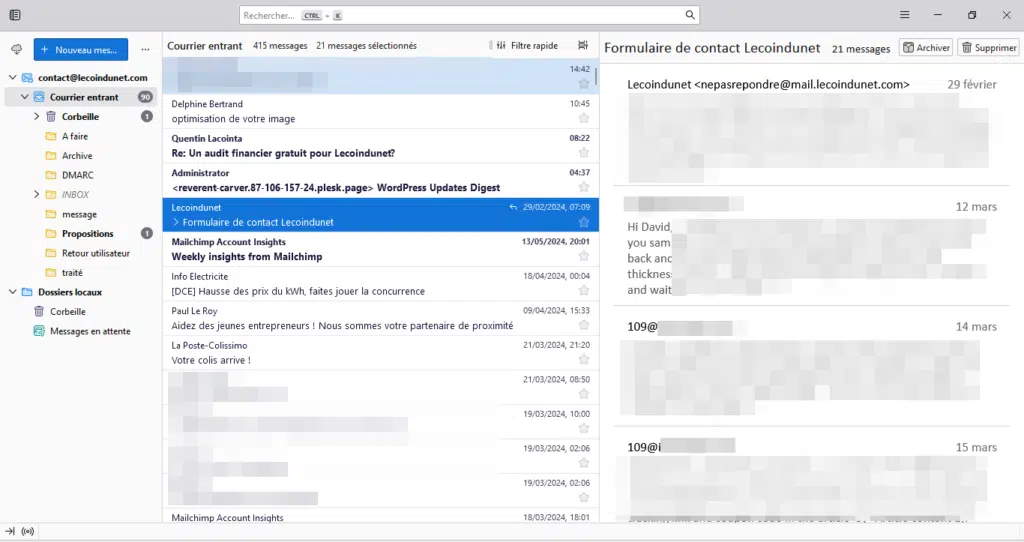Open the message folder

point(79,214)
